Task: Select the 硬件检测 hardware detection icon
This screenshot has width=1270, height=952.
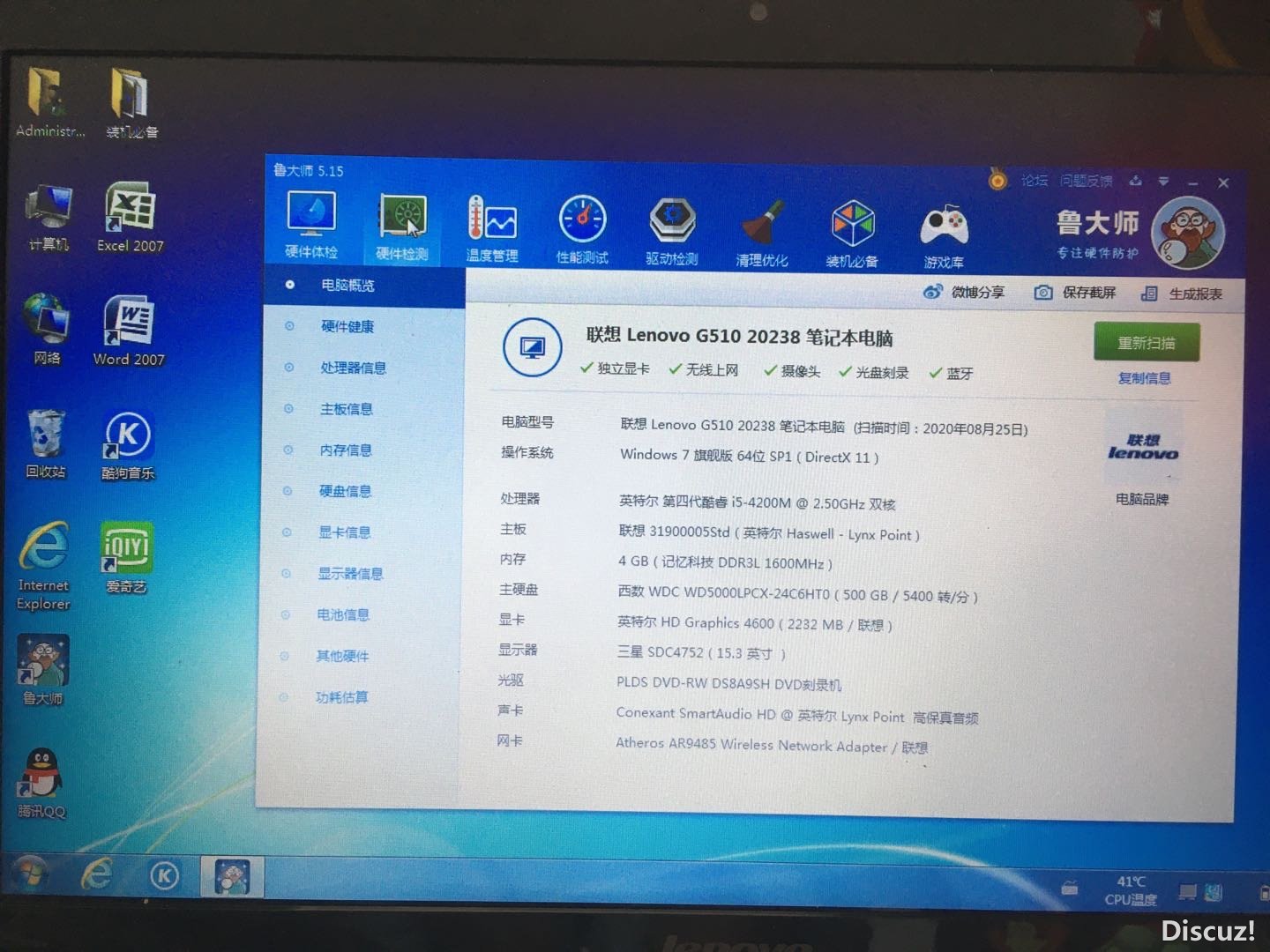Action: (402, 227)
